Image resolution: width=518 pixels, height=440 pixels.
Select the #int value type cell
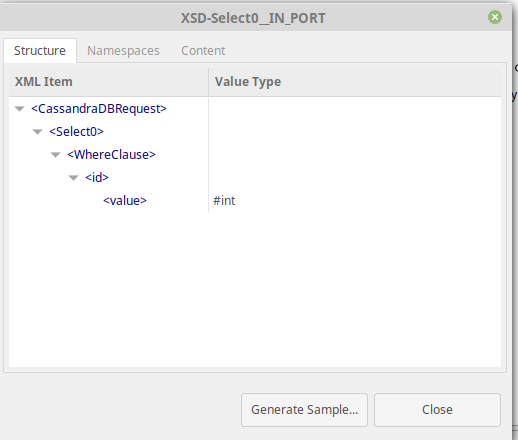pos(224,201)
